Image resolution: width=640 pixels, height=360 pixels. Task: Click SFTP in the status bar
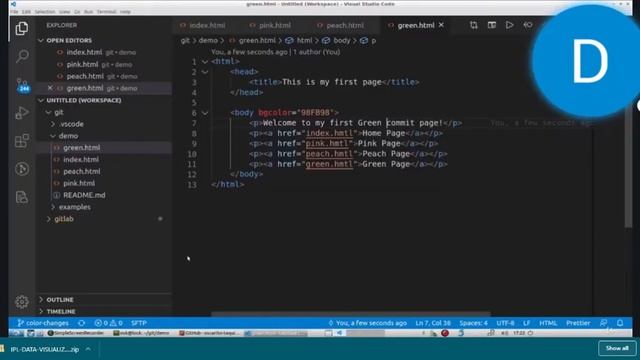click(139, 323)
